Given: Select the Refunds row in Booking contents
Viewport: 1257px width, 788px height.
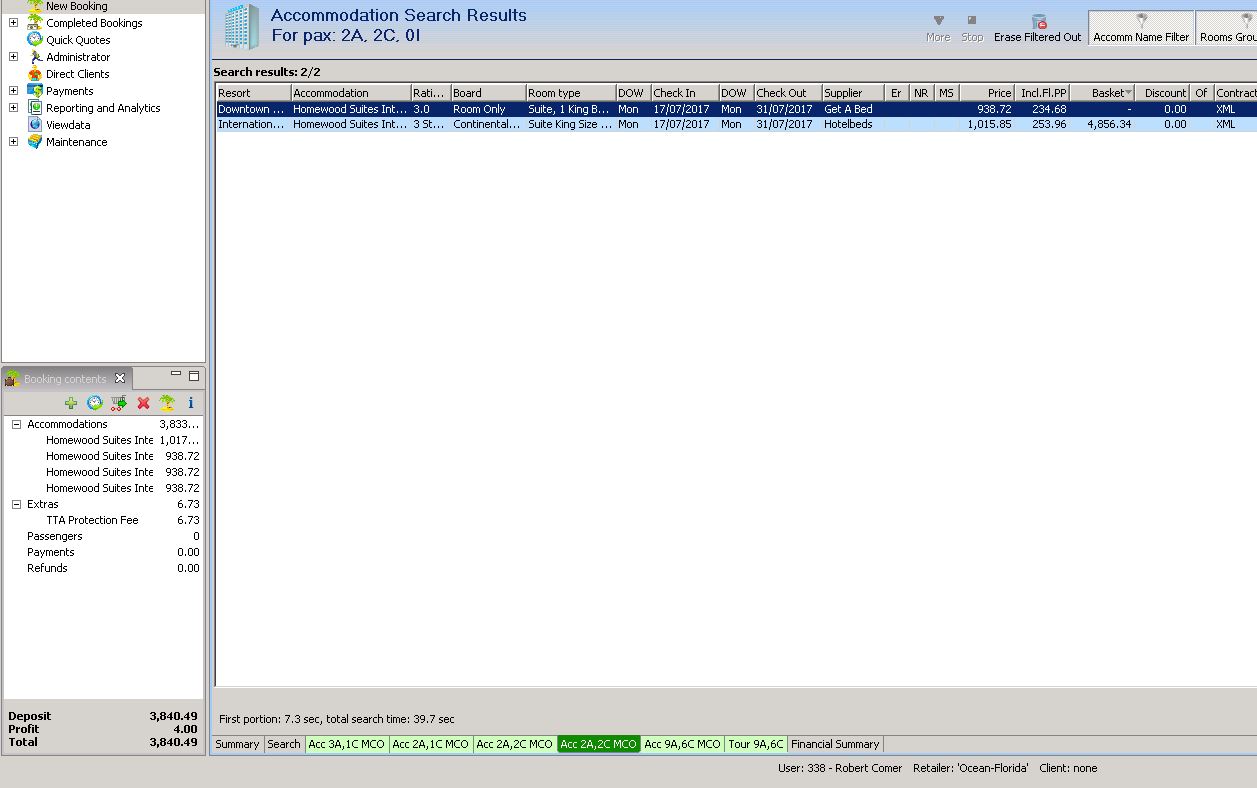Looking at the screenshot, I should click(x=103, y=568).
